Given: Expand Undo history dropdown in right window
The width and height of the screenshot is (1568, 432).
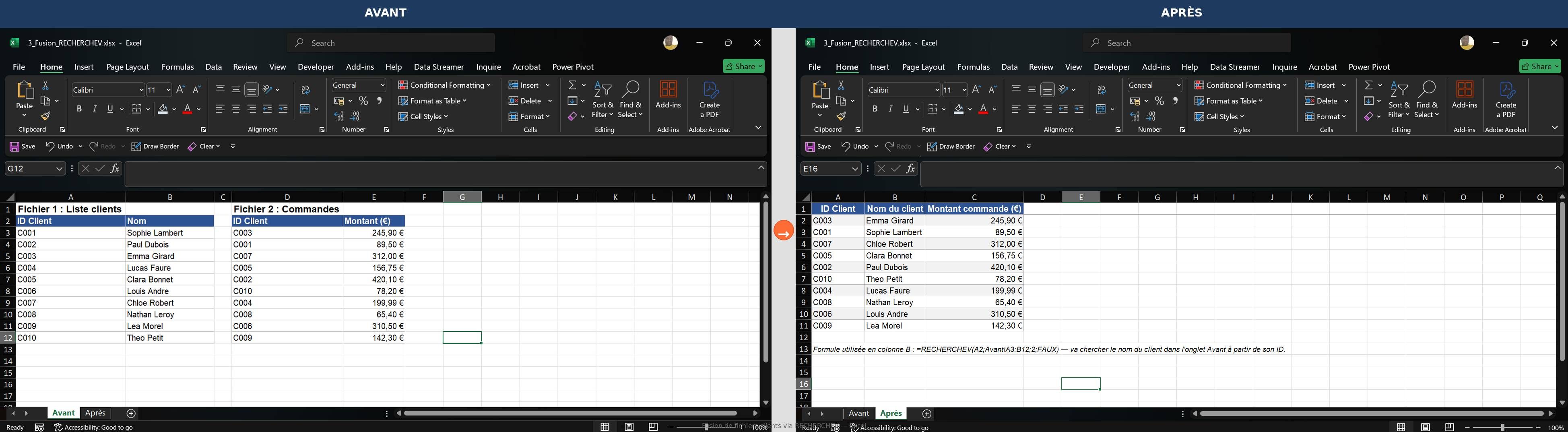Looking at the screenshot, I should 876,147.
